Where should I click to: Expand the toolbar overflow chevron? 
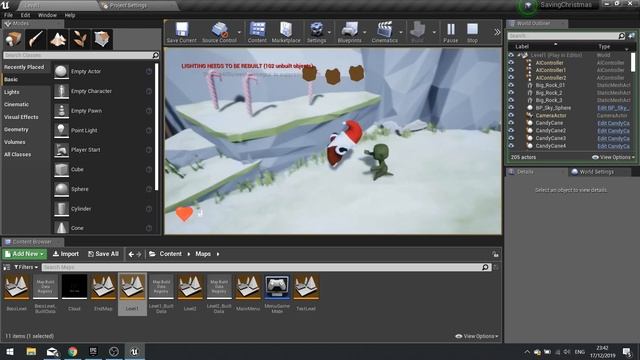tap(497, 32)
